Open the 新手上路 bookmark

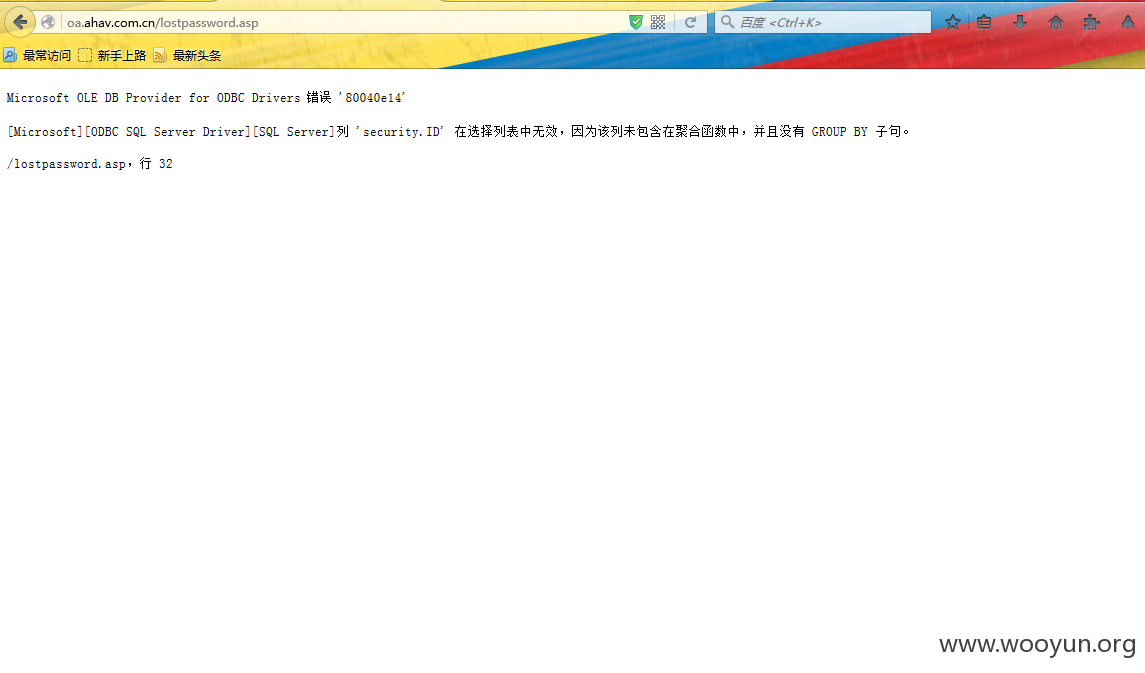pyautogui.click(x=112, y=55)
